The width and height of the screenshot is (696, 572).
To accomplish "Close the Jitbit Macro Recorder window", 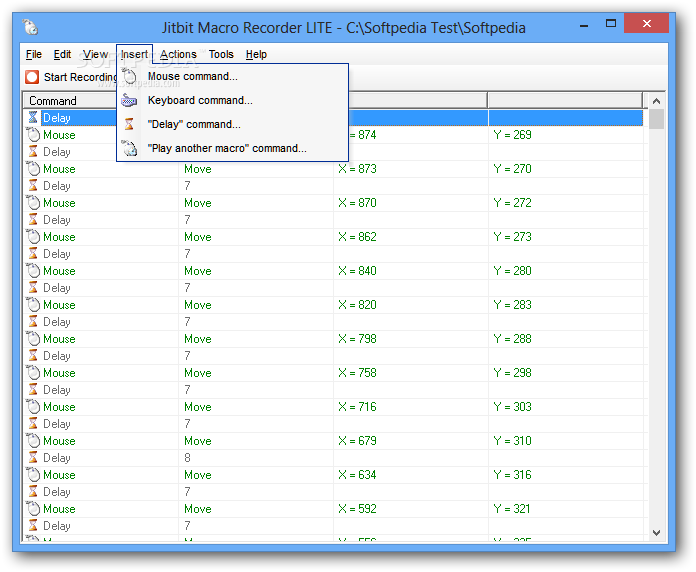I will point(646,23).
